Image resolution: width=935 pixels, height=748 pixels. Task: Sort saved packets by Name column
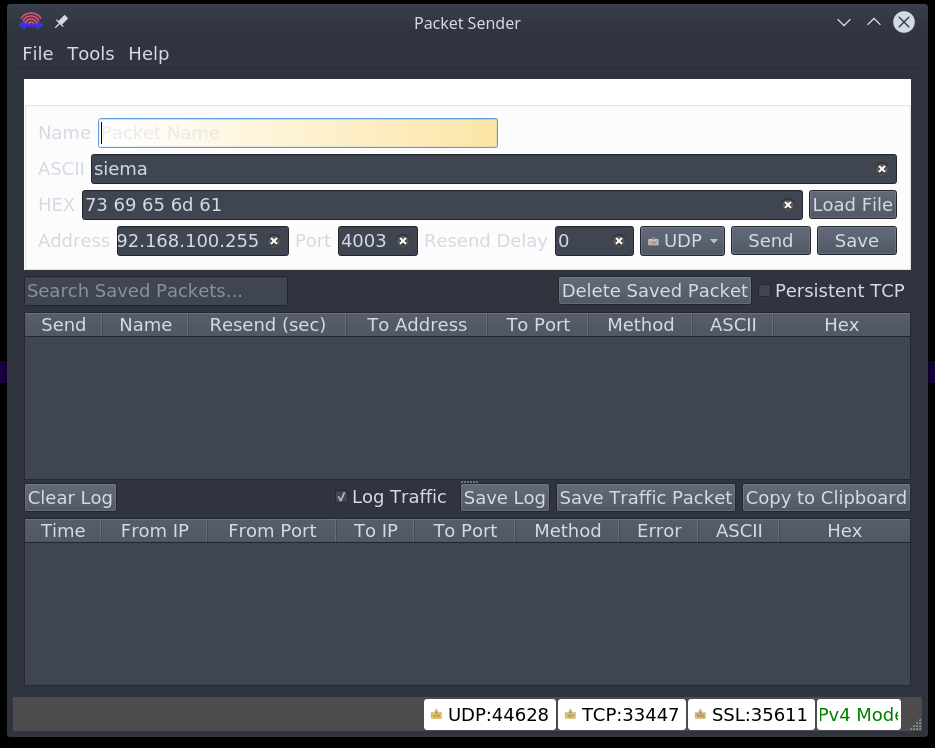click(x=145, y=324)
